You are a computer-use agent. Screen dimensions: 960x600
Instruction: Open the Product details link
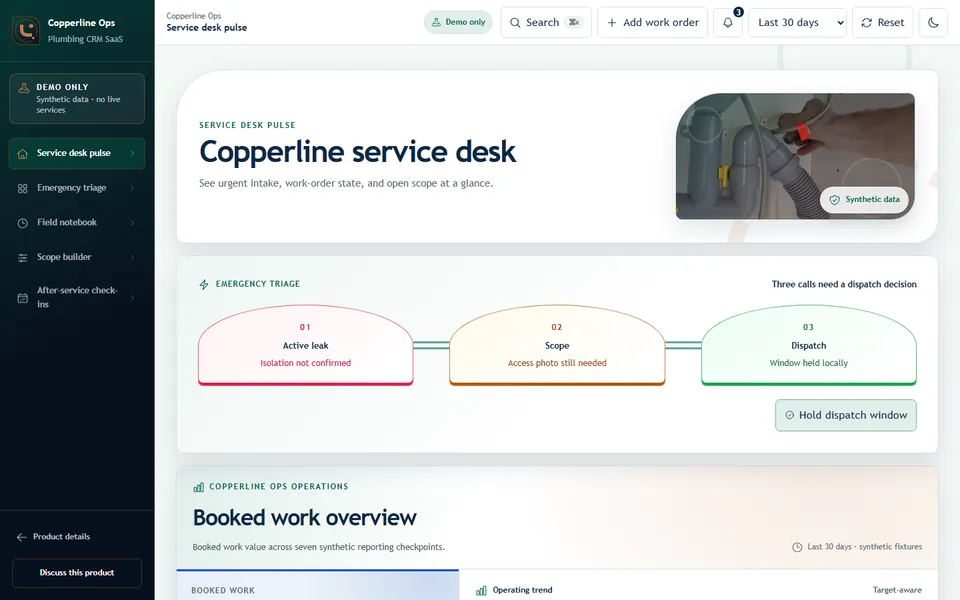[x=53, y=537]
